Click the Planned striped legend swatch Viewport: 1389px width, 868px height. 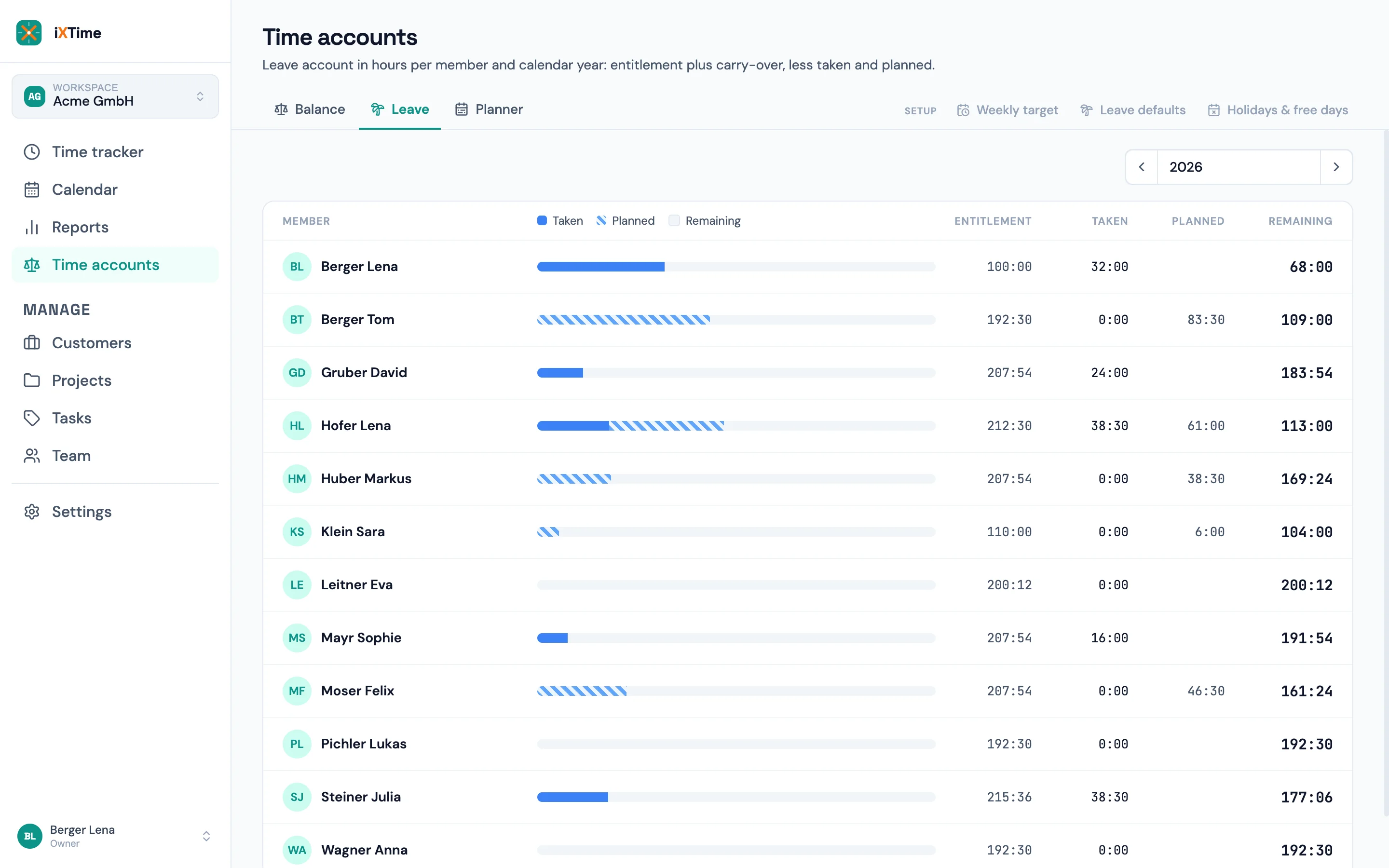click(x=601, y=220)
